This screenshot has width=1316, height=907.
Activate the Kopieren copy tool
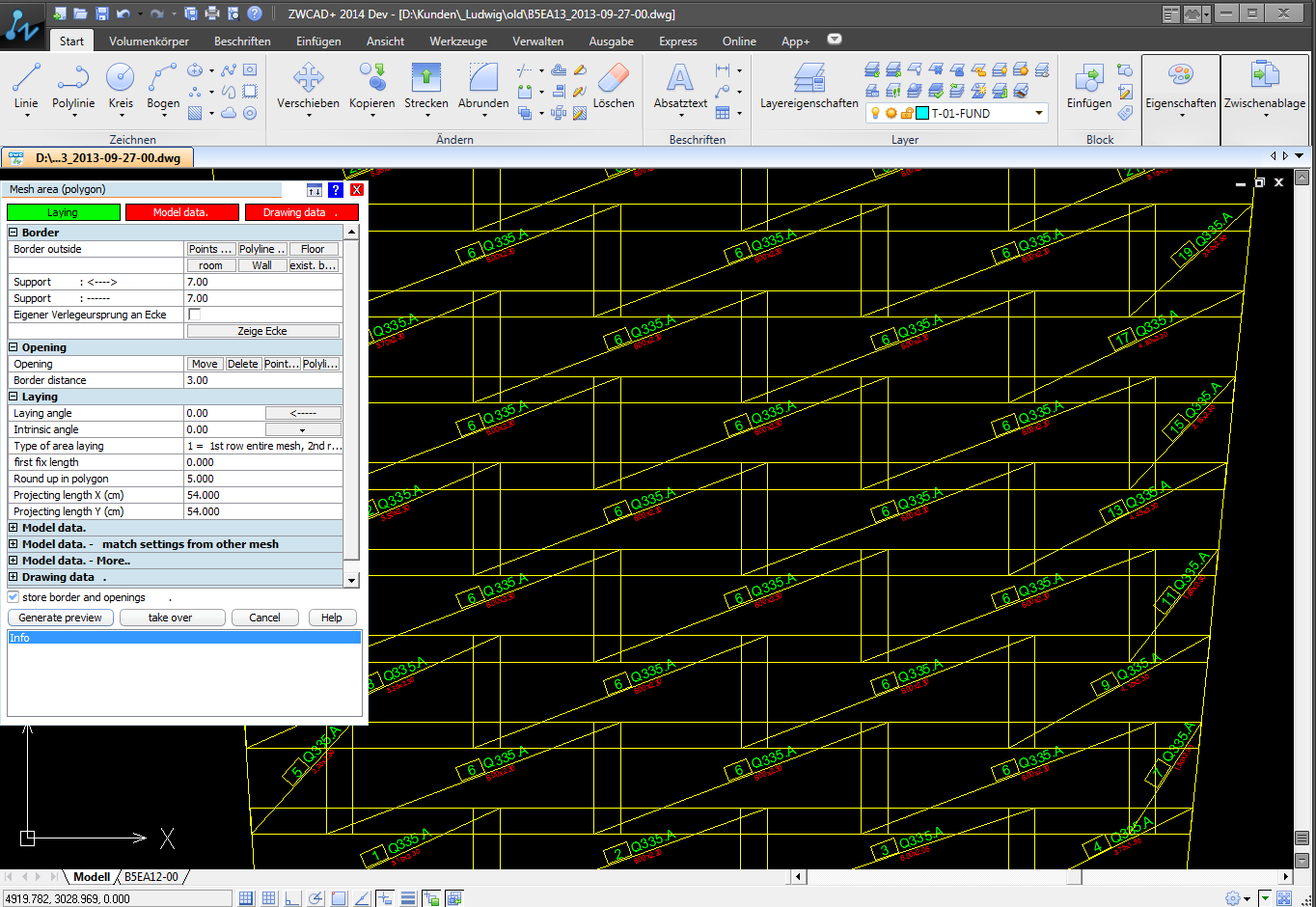[371, 85]
